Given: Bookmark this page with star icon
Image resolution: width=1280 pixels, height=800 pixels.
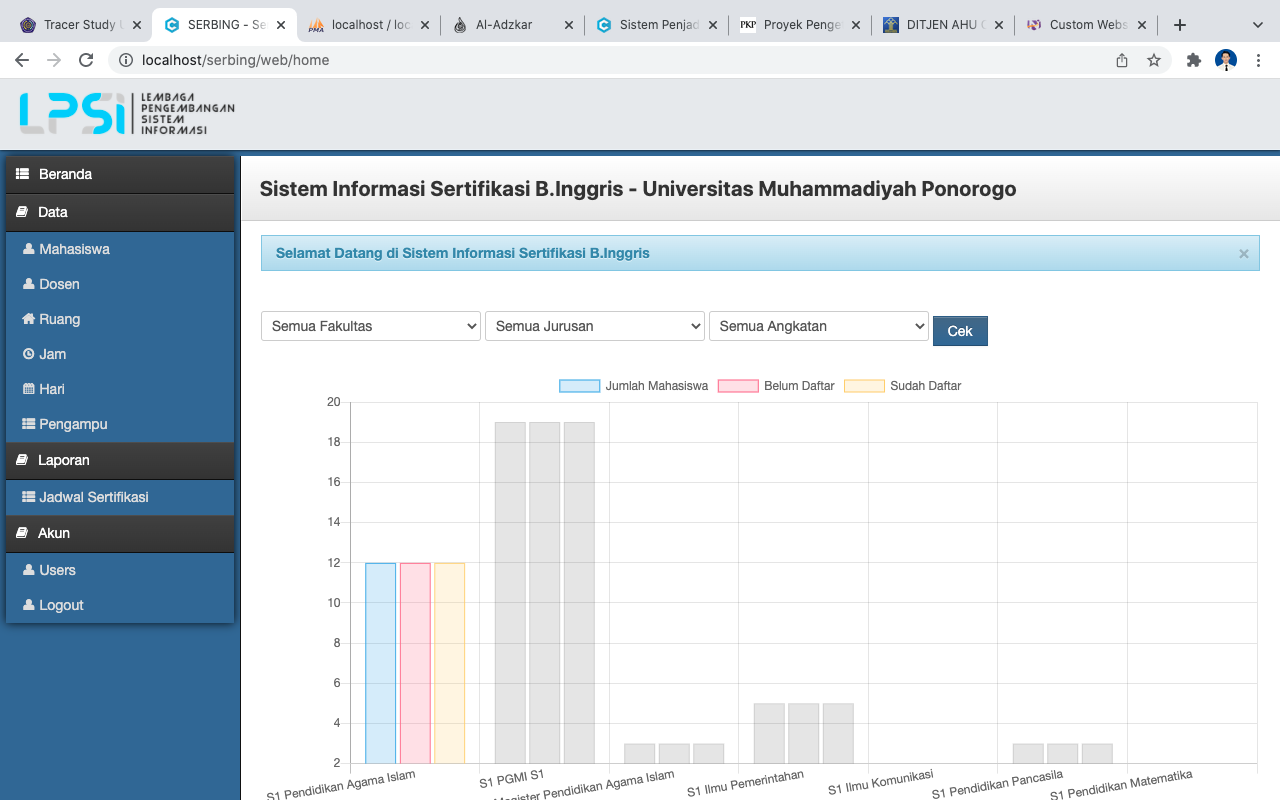Looking at the screenshot, I should (1154, 60).
